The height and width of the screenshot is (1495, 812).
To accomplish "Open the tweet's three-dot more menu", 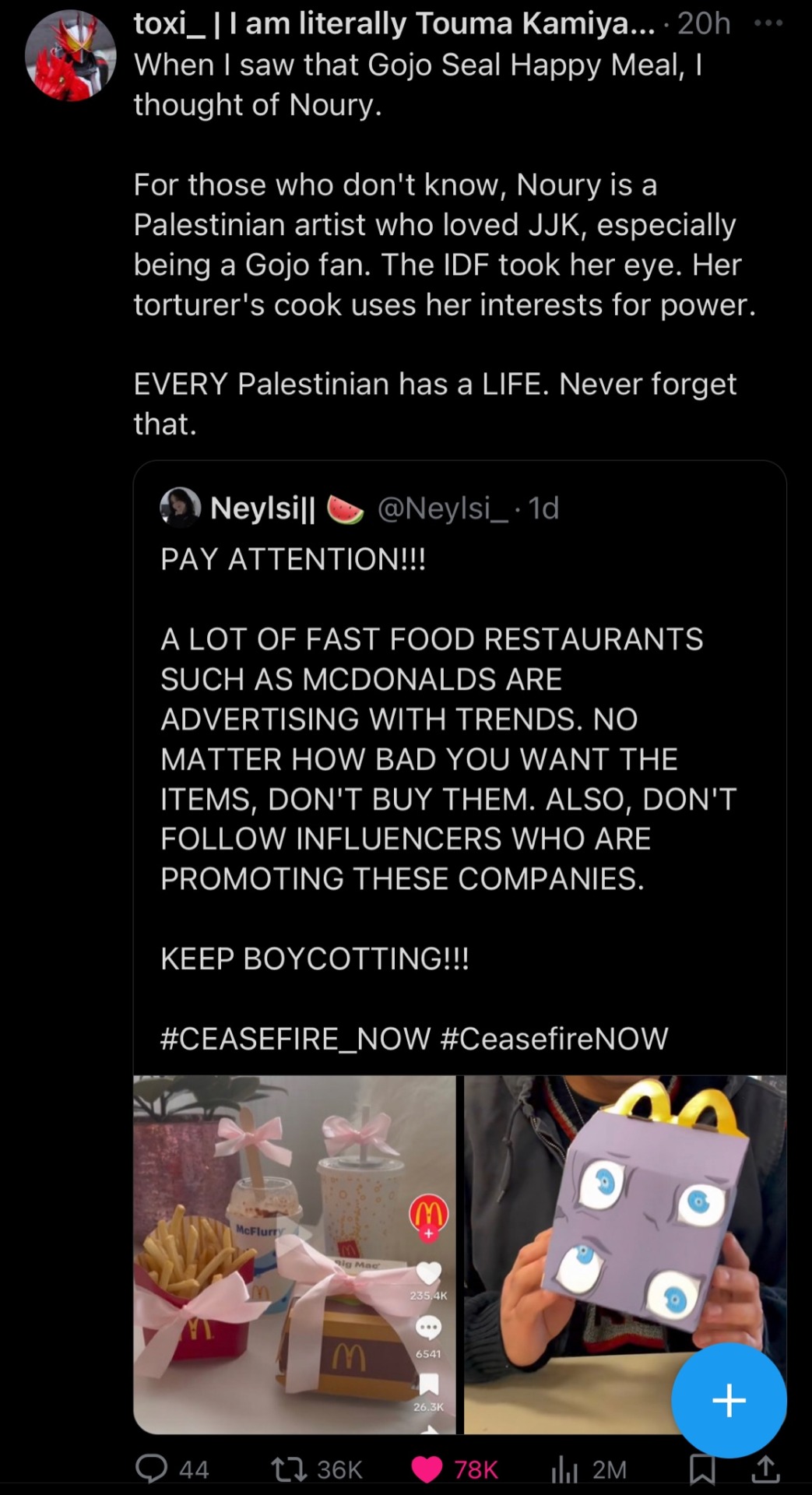I will click(768, 23).
